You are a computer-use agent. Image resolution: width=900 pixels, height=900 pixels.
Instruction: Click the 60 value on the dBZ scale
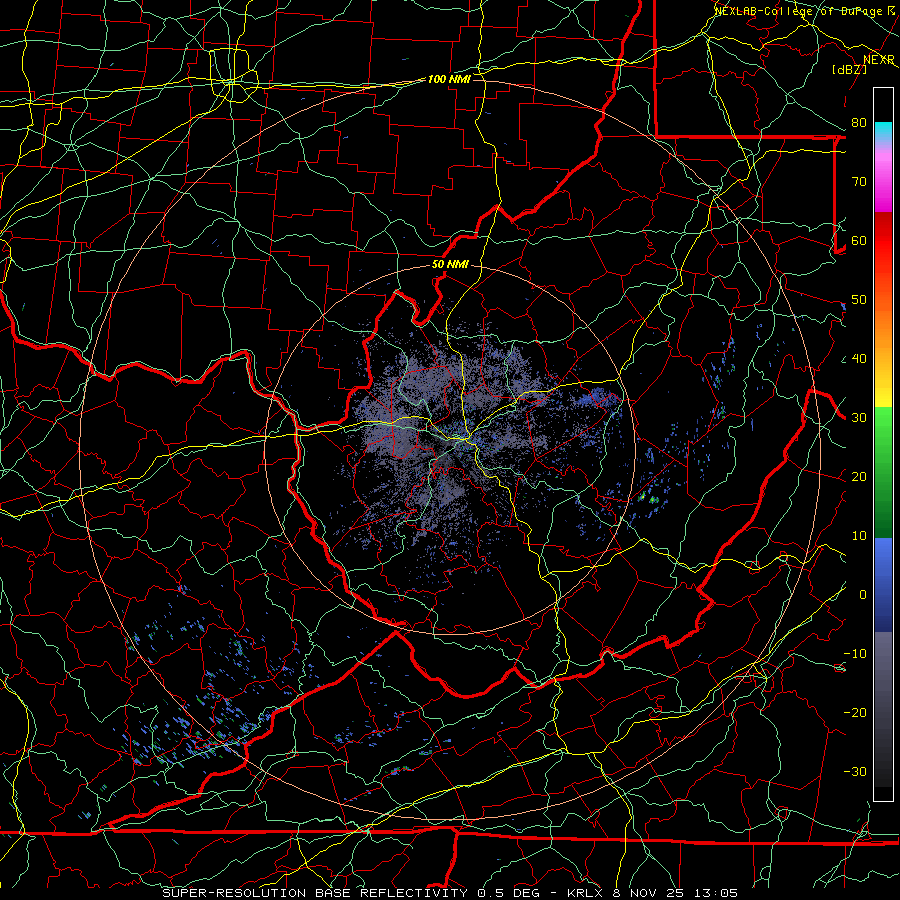click(x=859, y=240)
